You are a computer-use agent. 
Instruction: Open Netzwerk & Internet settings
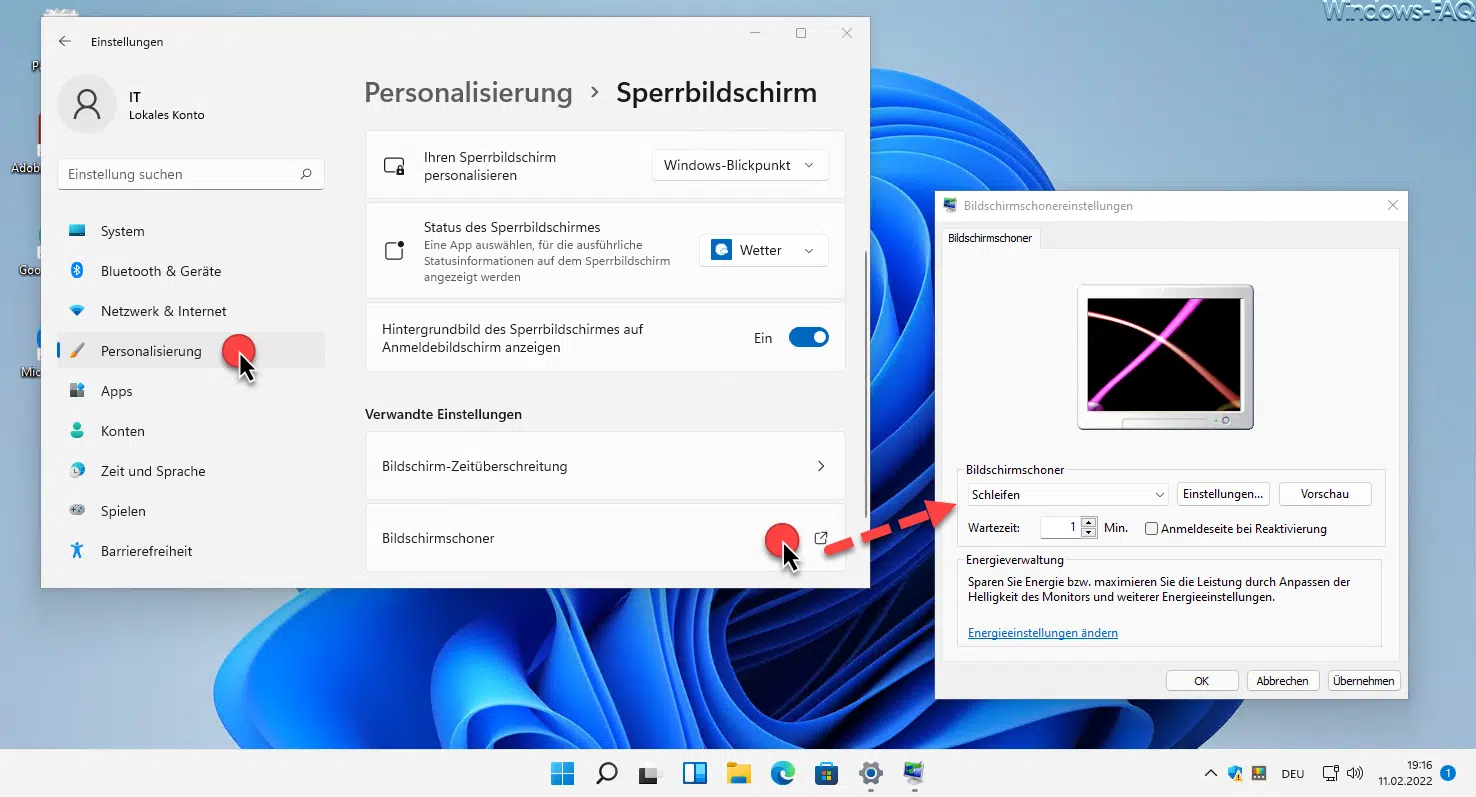(163, 311)
